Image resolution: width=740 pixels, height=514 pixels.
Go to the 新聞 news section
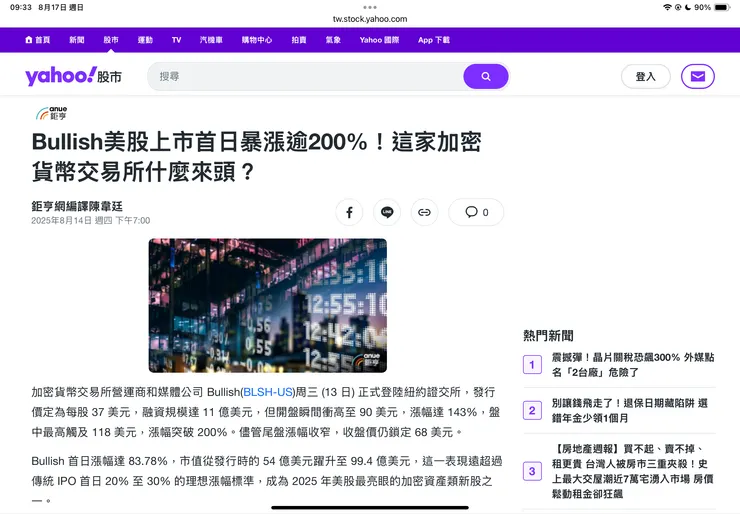tap(76, 40)
